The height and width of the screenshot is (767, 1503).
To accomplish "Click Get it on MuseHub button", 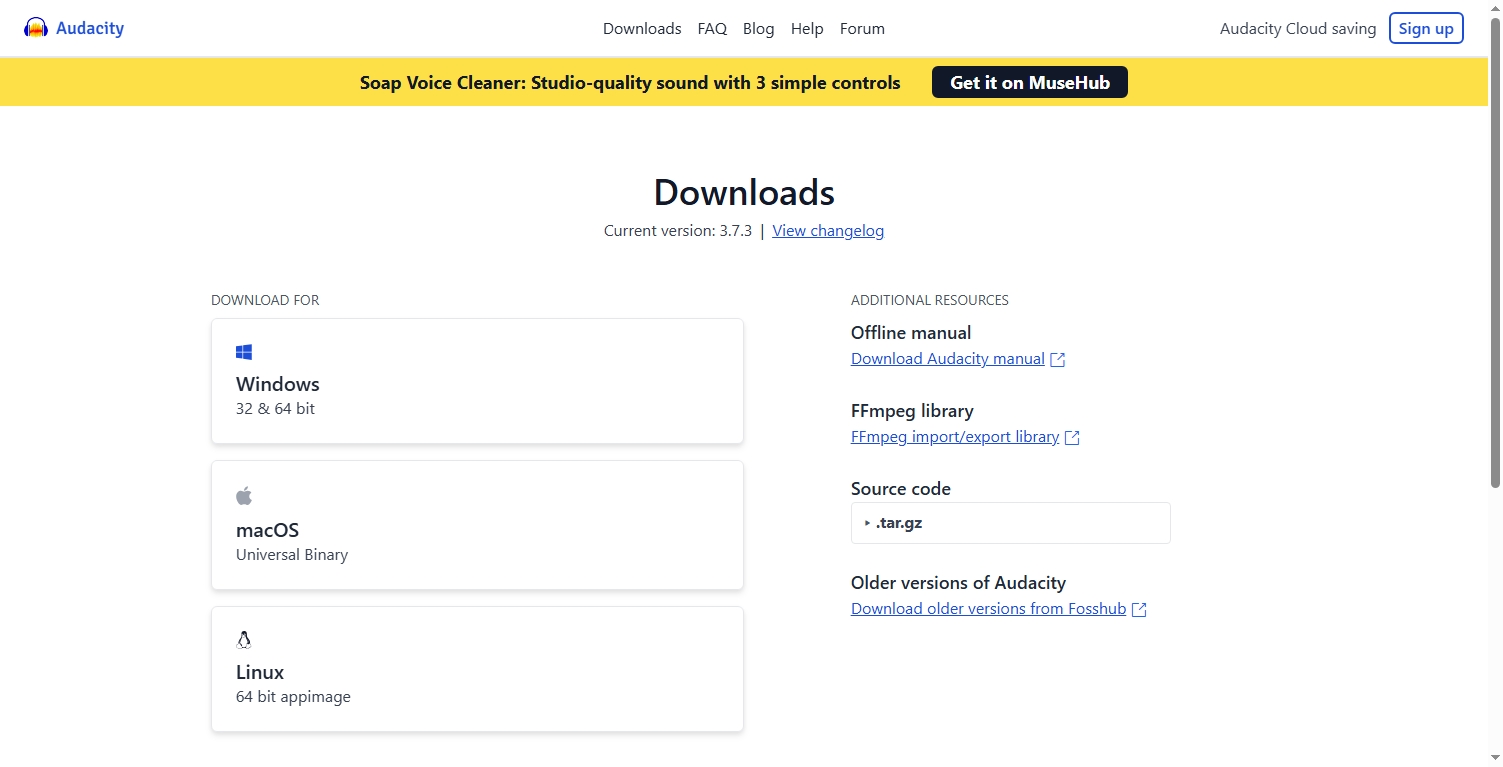I will click(x=1030, y=82).
